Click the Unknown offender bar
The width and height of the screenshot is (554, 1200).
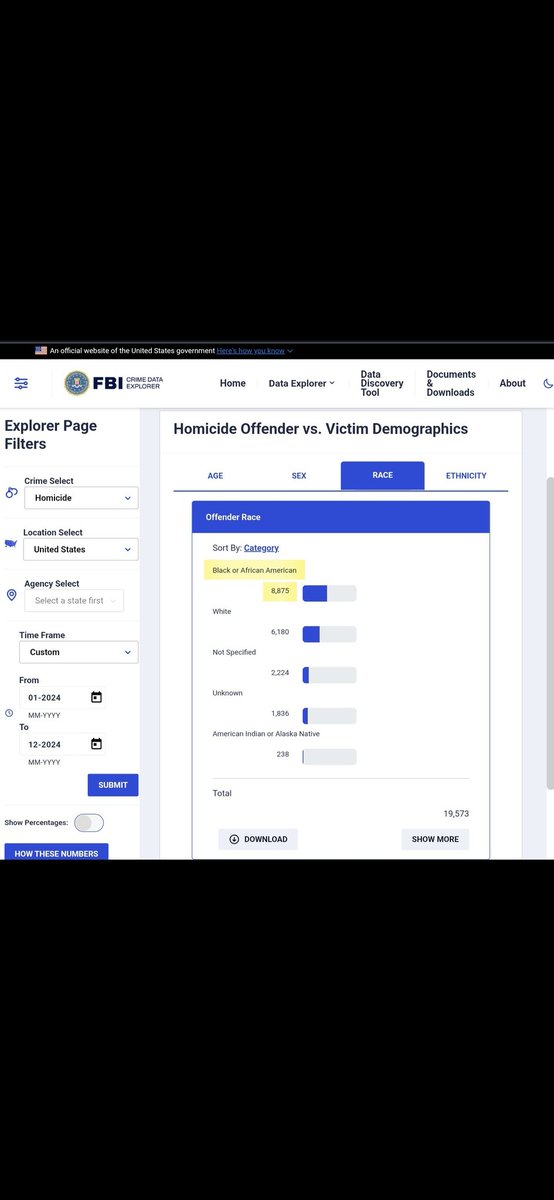click(x=329, y=716)
